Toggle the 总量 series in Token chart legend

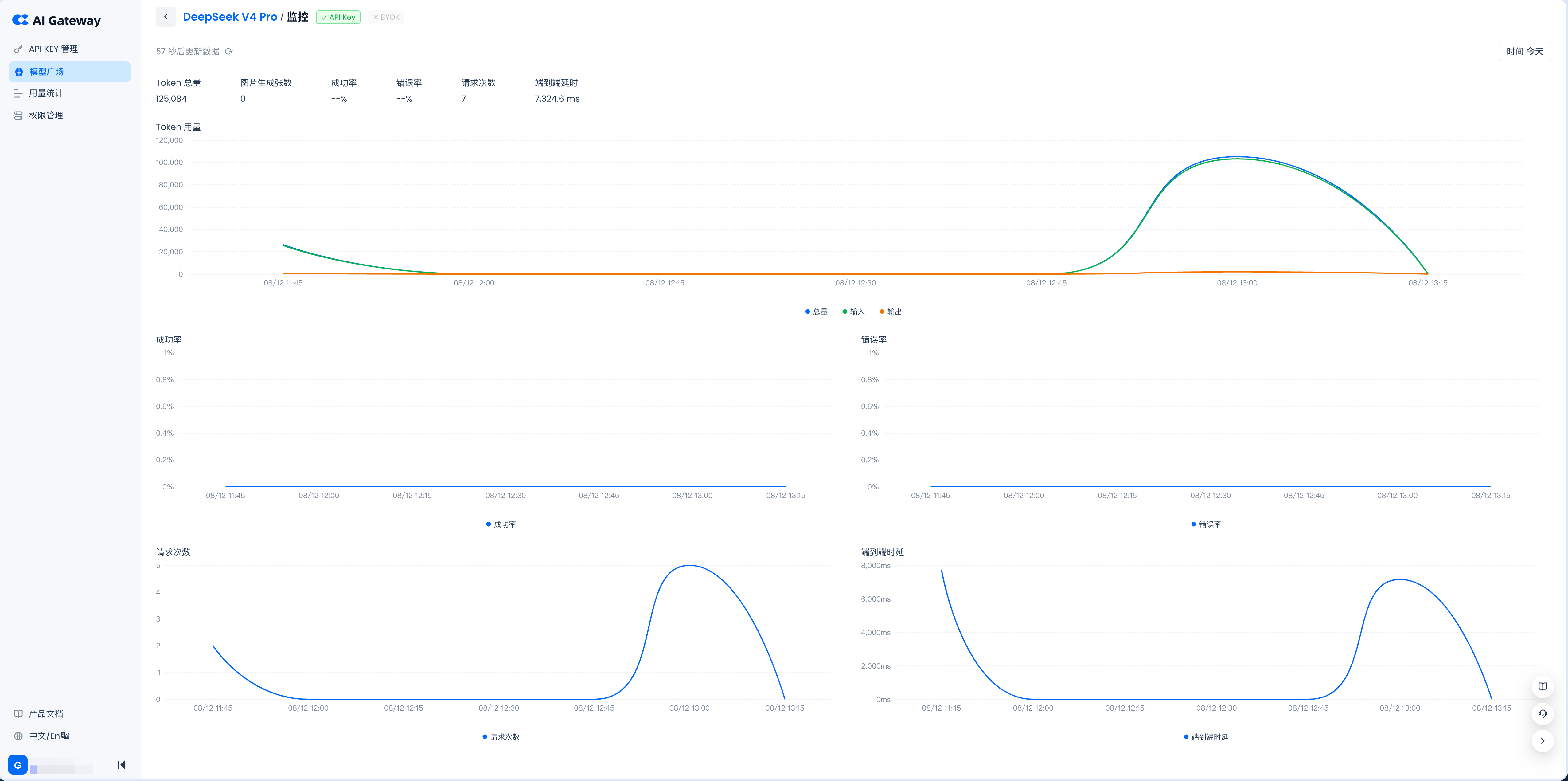(816, 312)
